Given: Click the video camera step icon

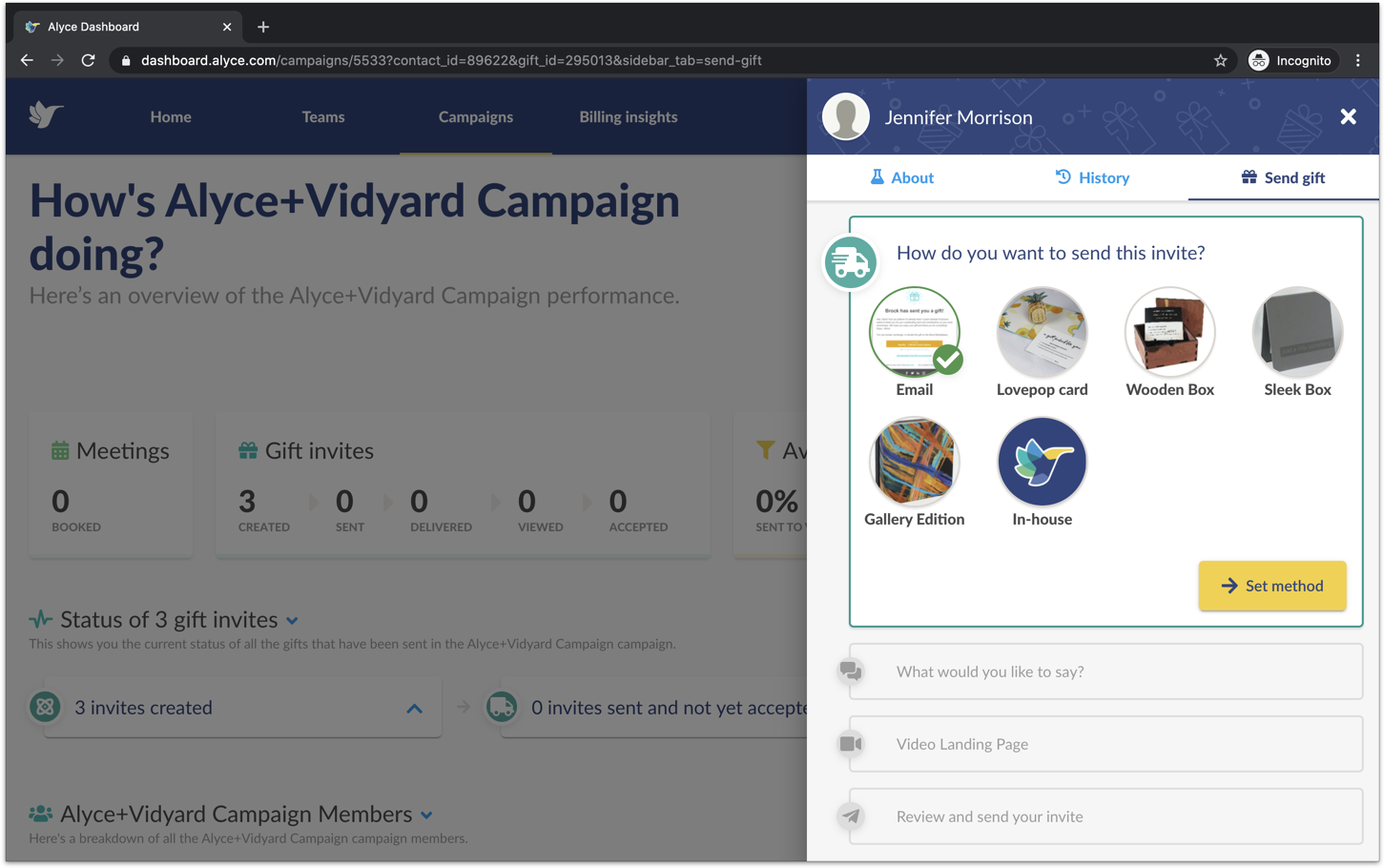Looking at the screenshot, I should pos(851,743).
